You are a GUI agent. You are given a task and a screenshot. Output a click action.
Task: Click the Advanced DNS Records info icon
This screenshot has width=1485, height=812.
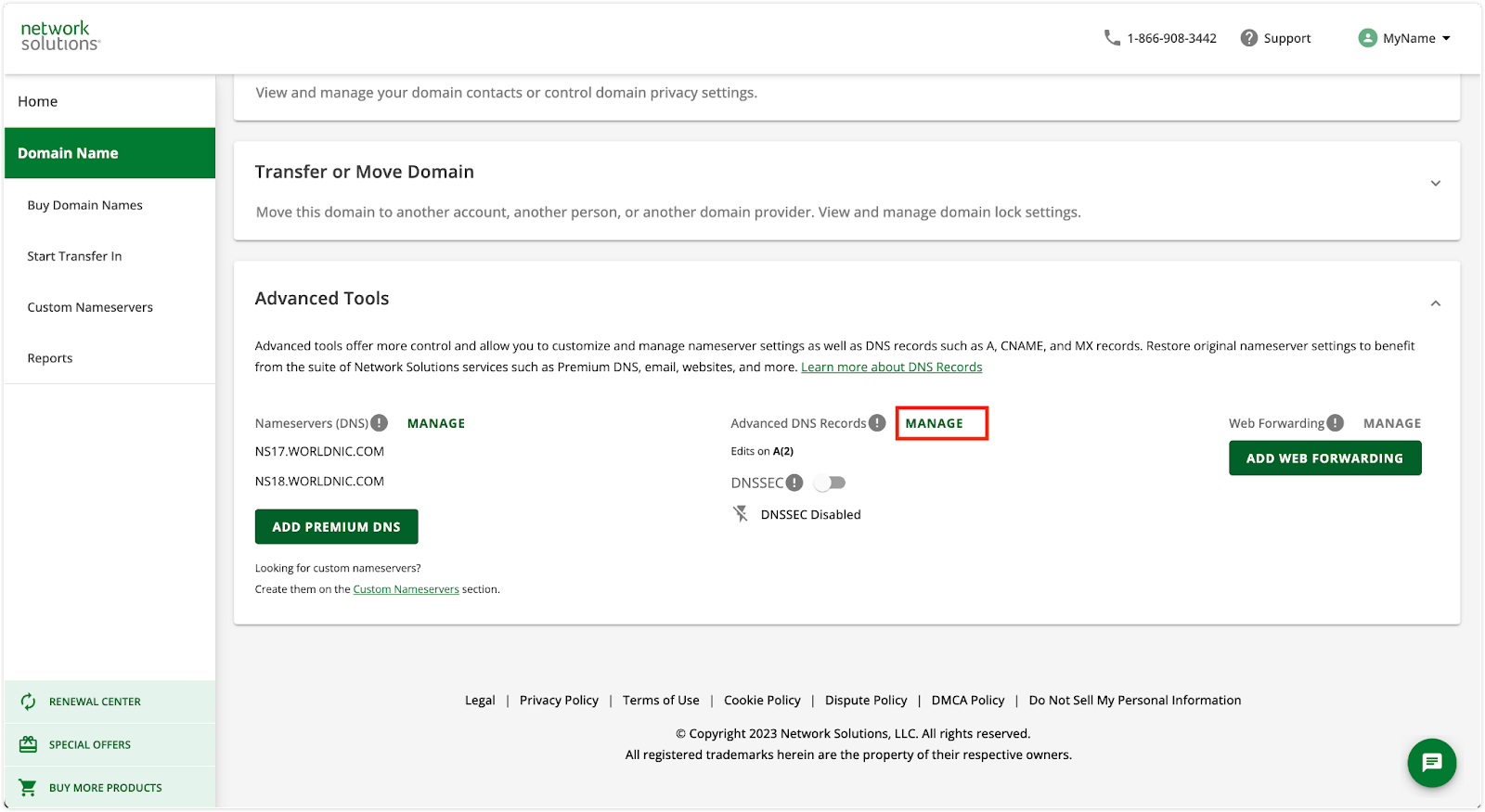pos(877,423)
